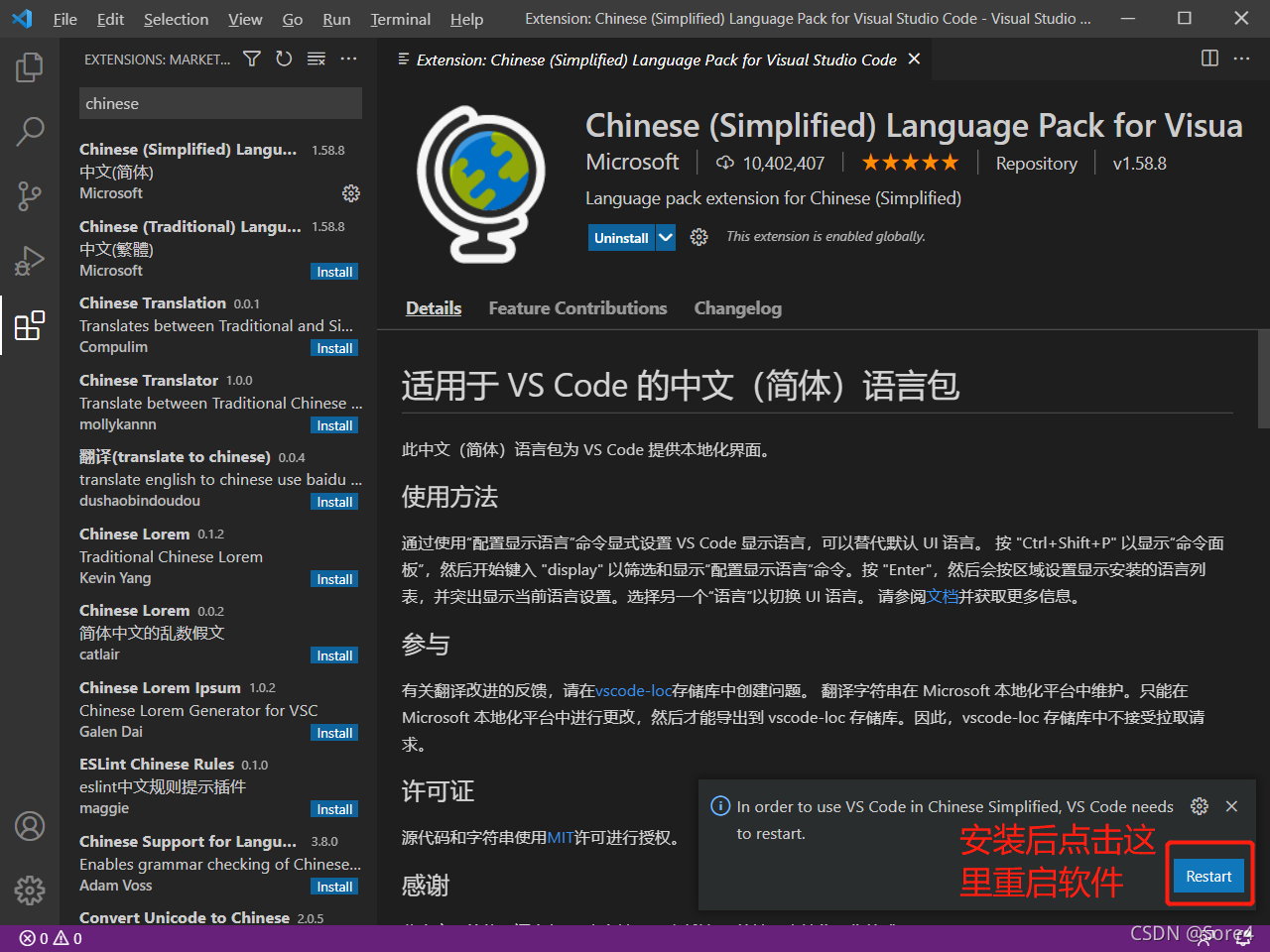The width and height of the screenshot is (1270, 952).
Task: Switch to the Feature Contributions tab
Action: click(577, 308)
